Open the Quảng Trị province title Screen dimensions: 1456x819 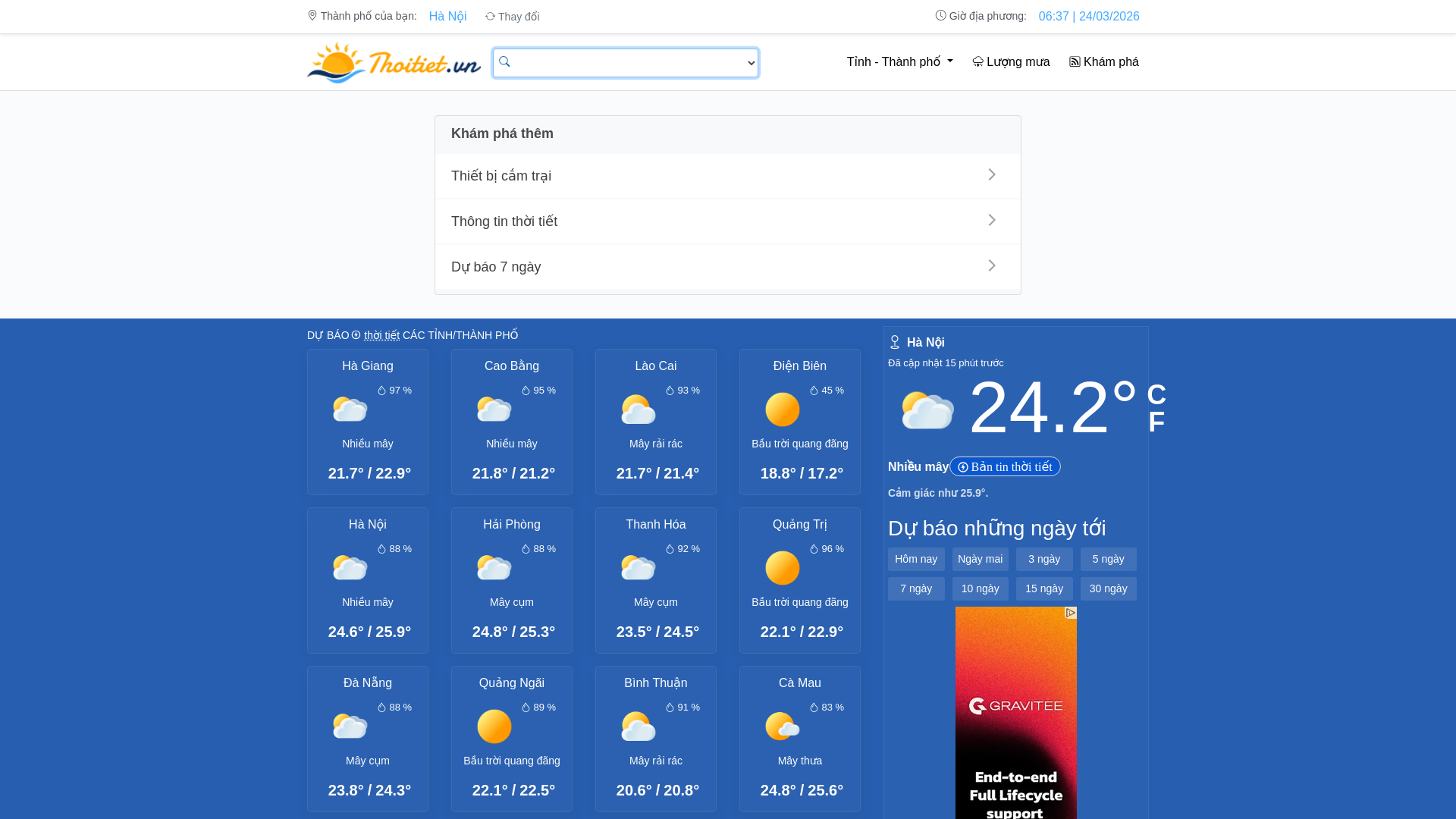[x=799, y=525]
